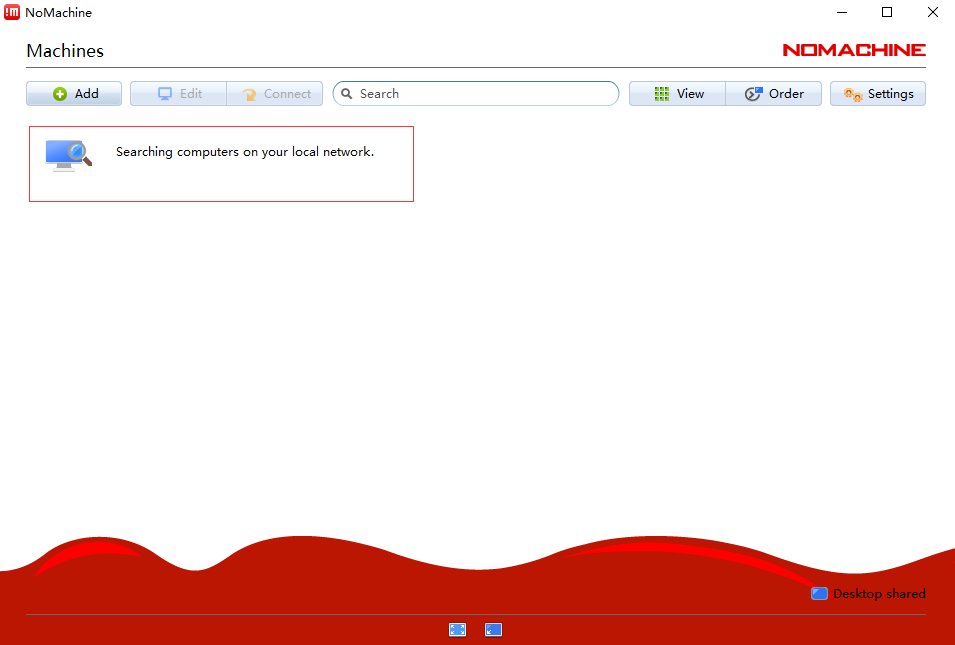Click the Connect arrow icon
Viewport: 955px width, 645px height.
(x=249, y=94)
